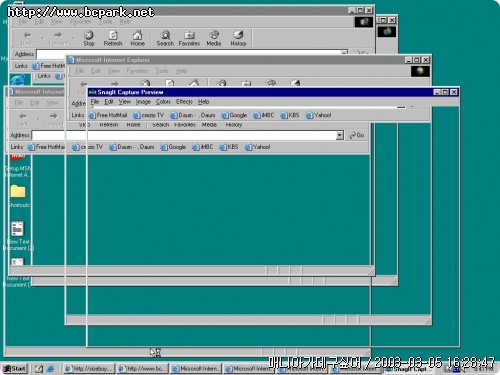Open iMBC link under SnagIt menu bar
500x375 pixels.
(x=264, y=115)
